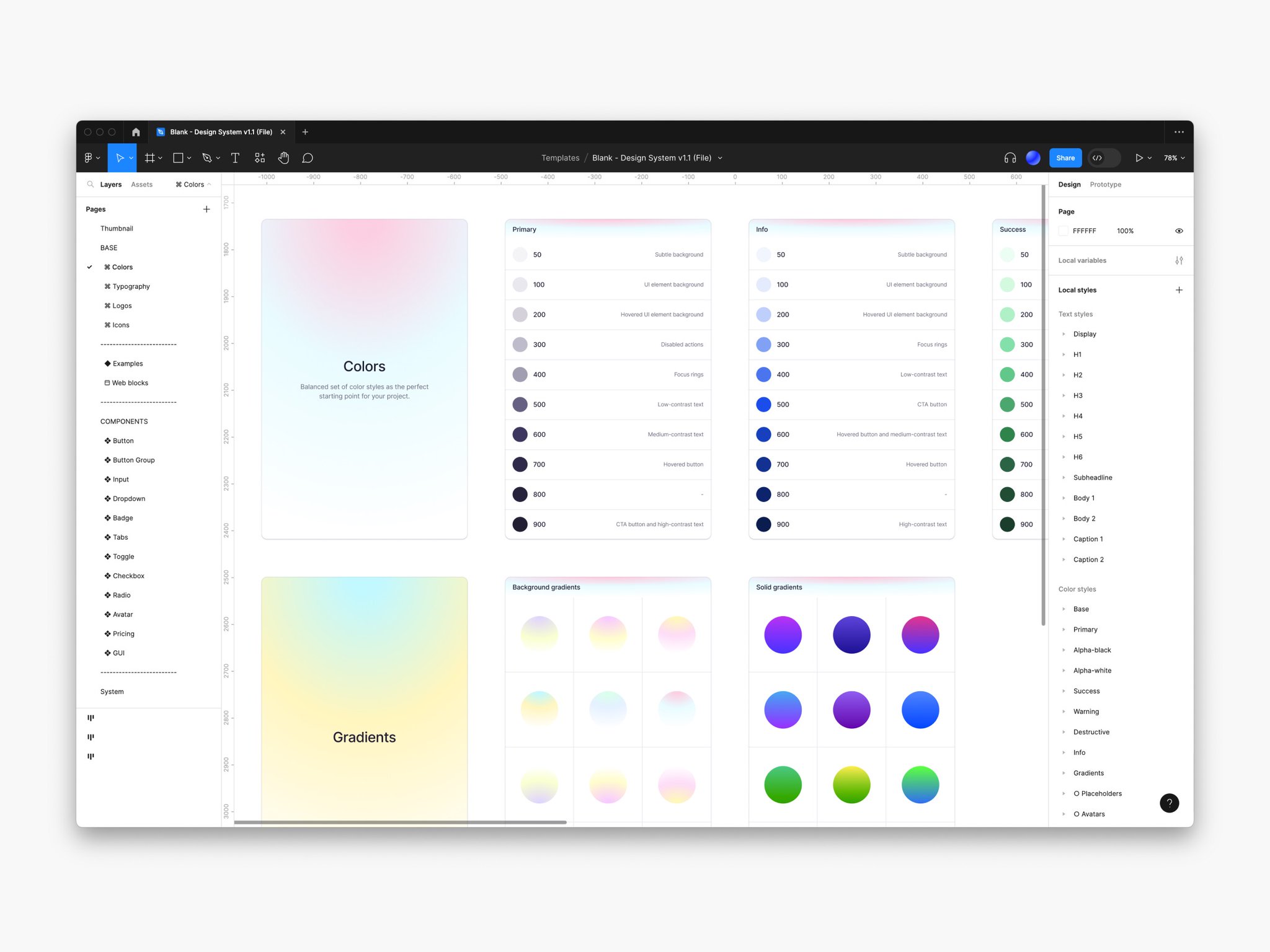The height and width of the screenshot is (952, 1270).
Task: Open Local variables settings icon
Action: 1179,260
